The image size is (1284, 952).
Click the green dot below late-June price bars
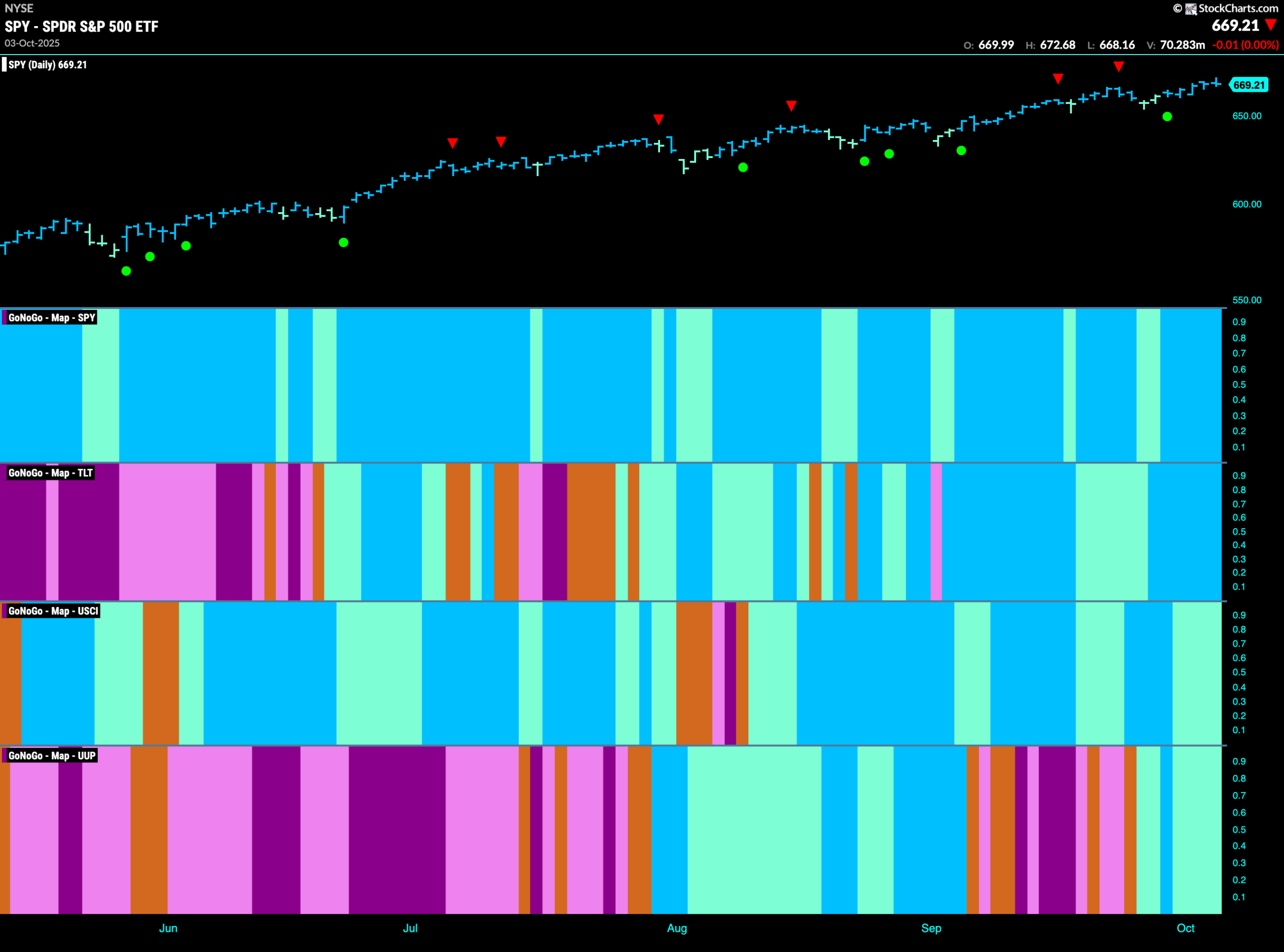click(x=344, y=243)
